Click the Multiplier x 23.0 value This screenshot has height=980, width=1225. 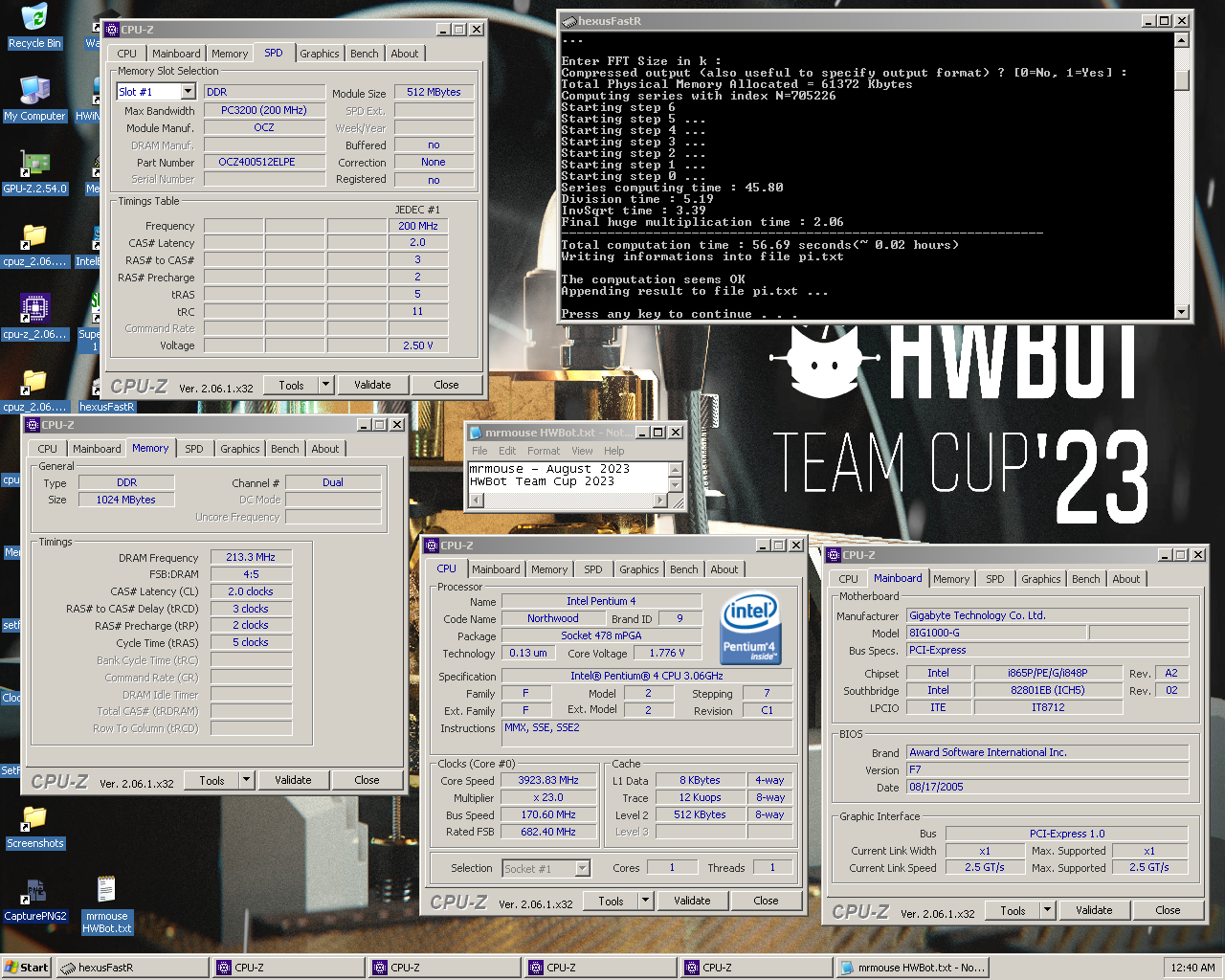[x=548, y=798]
